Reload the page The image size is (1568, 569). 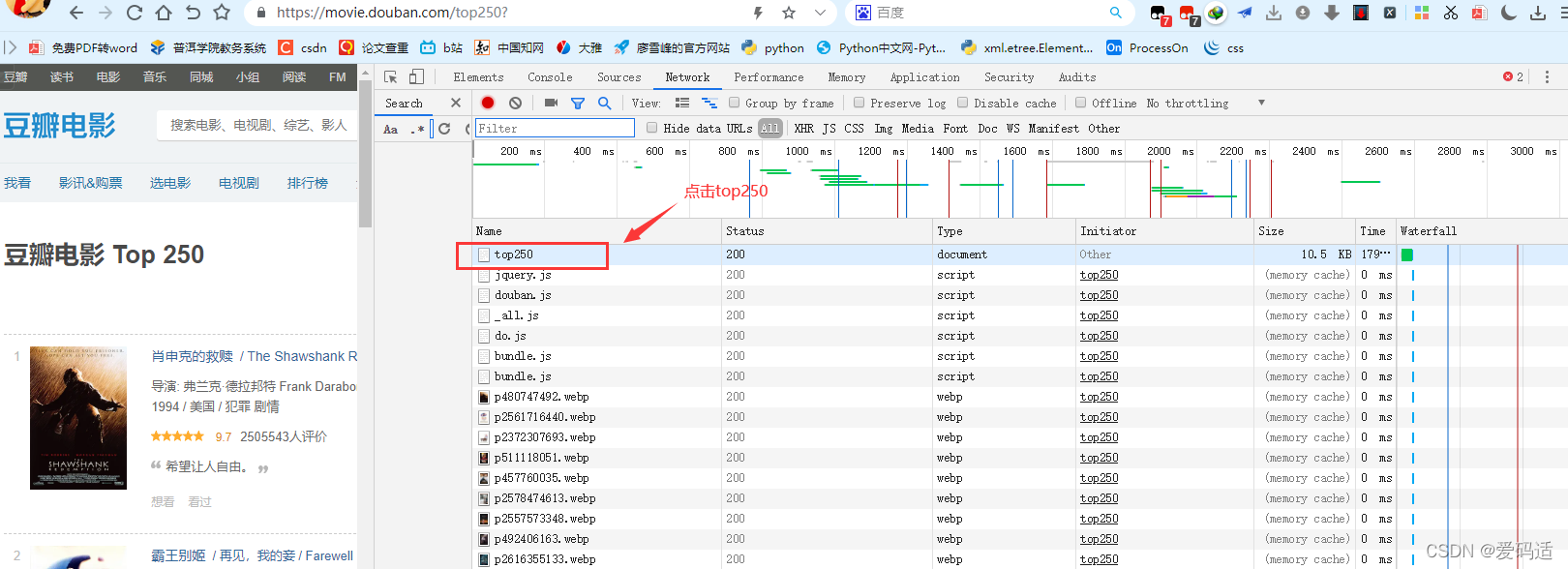[135, 13]
